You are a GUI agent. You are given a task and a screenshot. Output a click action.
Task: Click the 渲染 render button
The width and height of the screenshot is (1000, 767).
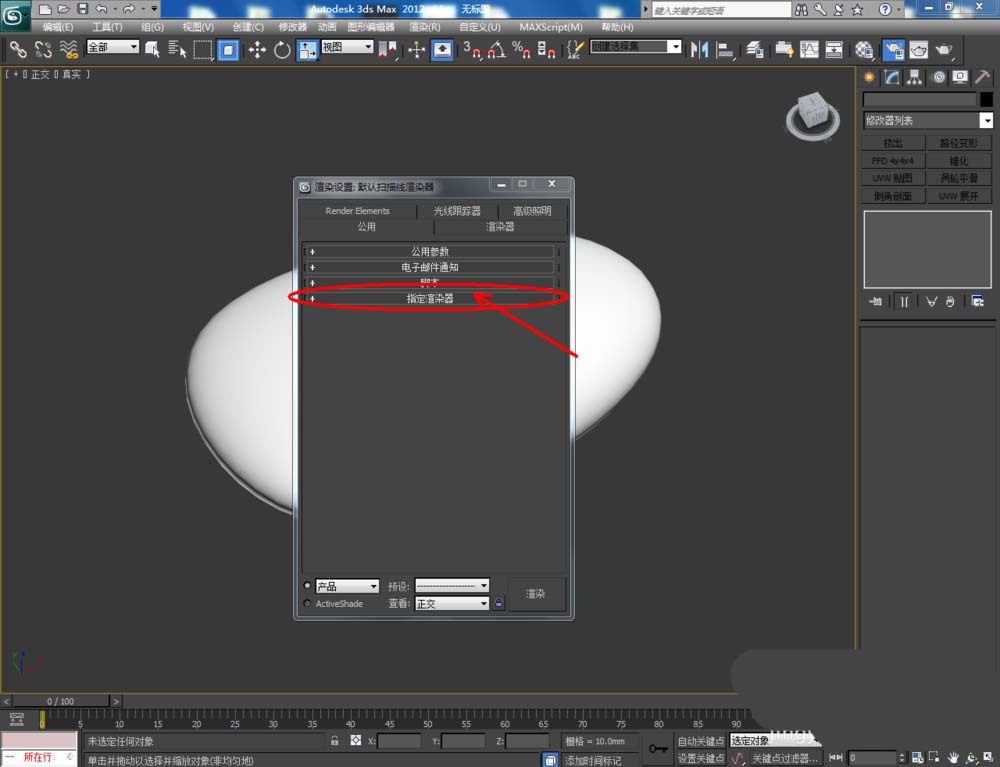(x=536, y=594)
